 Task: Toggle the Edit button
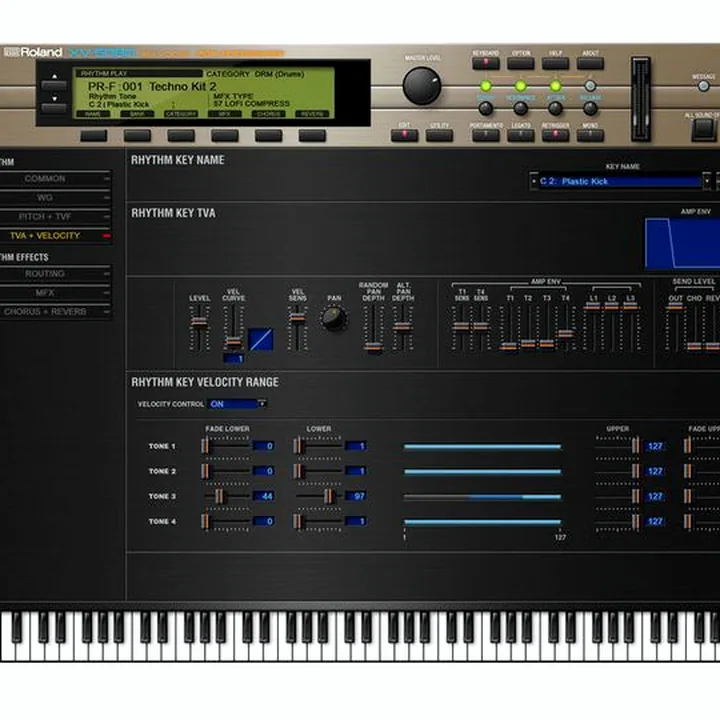tap(404, 135)
